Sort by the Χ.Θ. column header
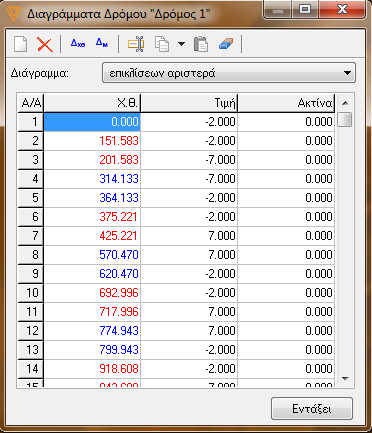 click(92, 103)
